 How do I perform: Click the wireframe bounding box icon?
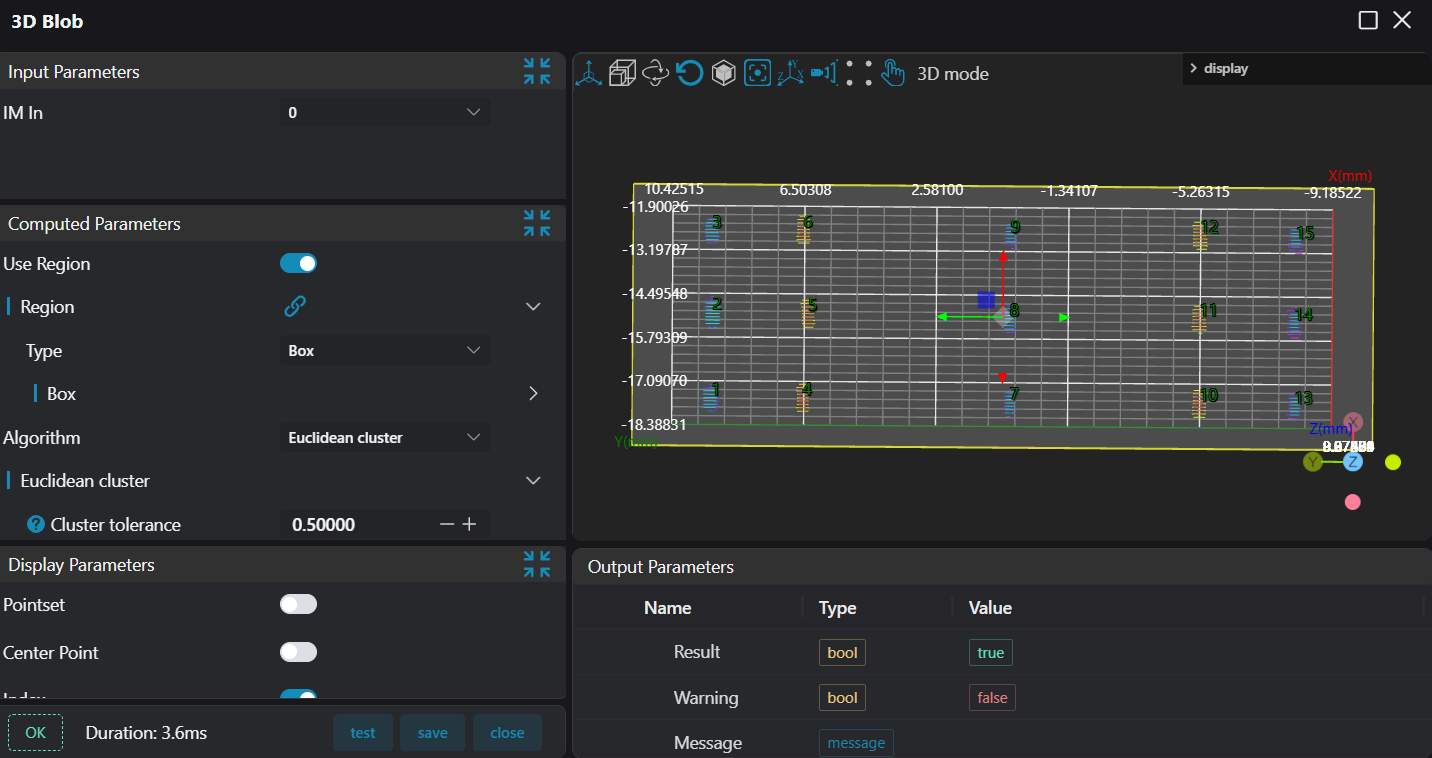pyautogui.click(x=622, y=73)
